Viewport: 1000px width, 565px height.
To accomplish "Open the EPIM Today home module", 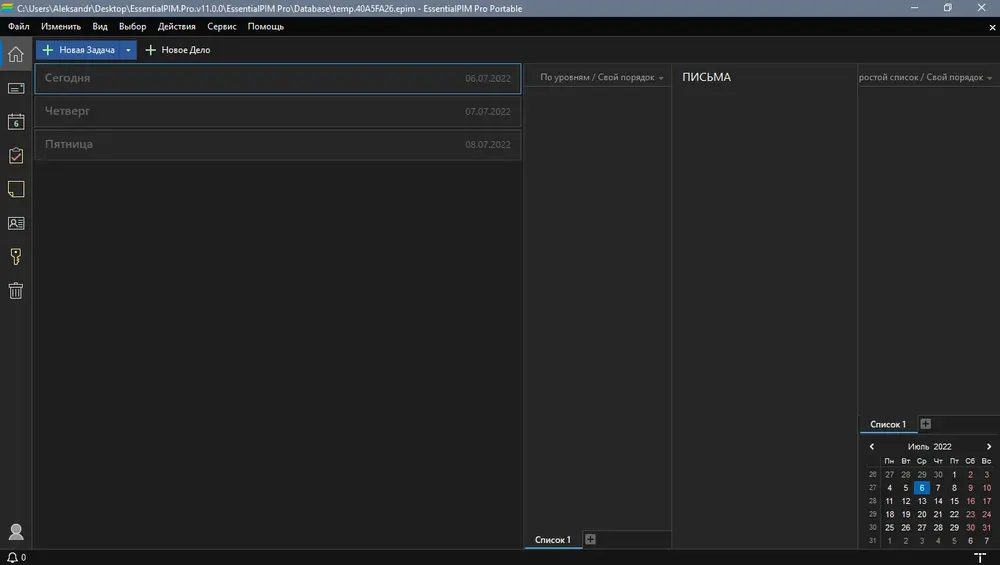I will (x=16, y=54).
